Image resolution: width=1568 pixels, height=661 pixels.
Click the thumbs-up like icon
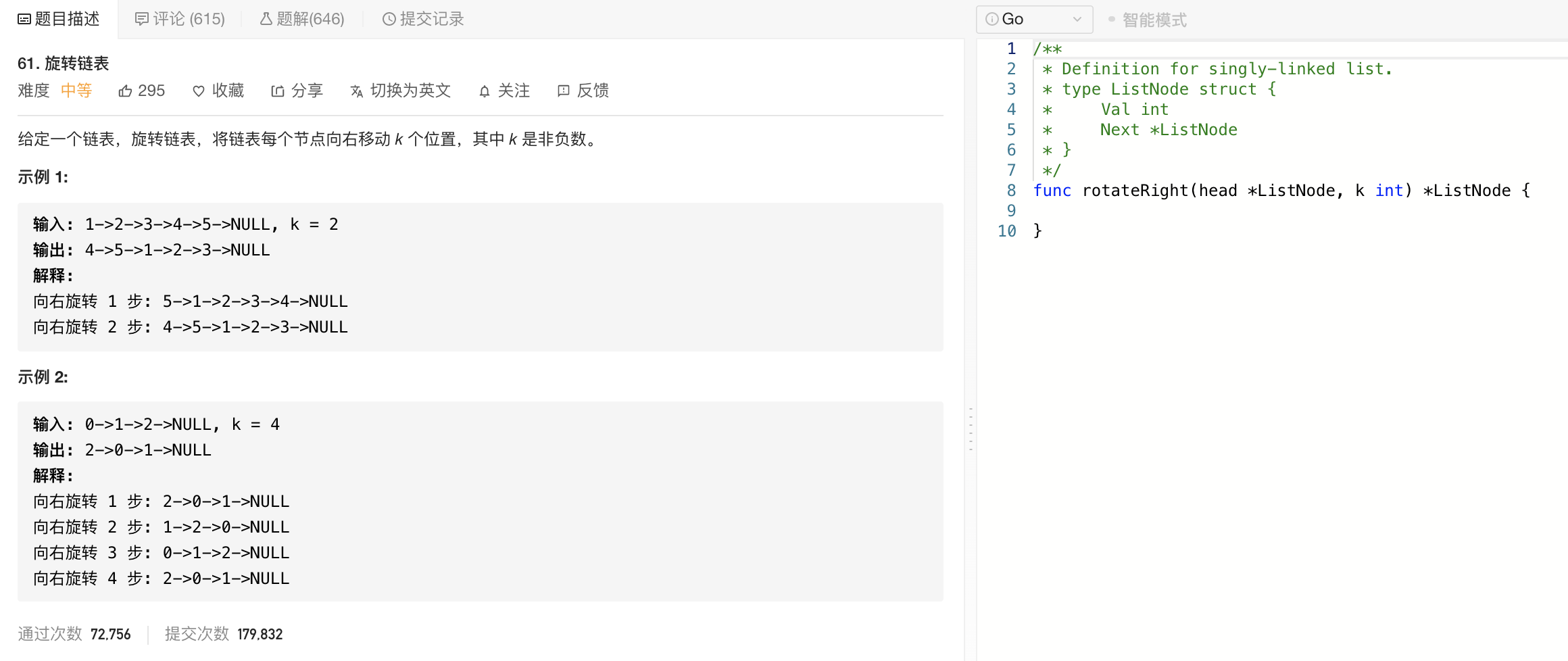125,91
